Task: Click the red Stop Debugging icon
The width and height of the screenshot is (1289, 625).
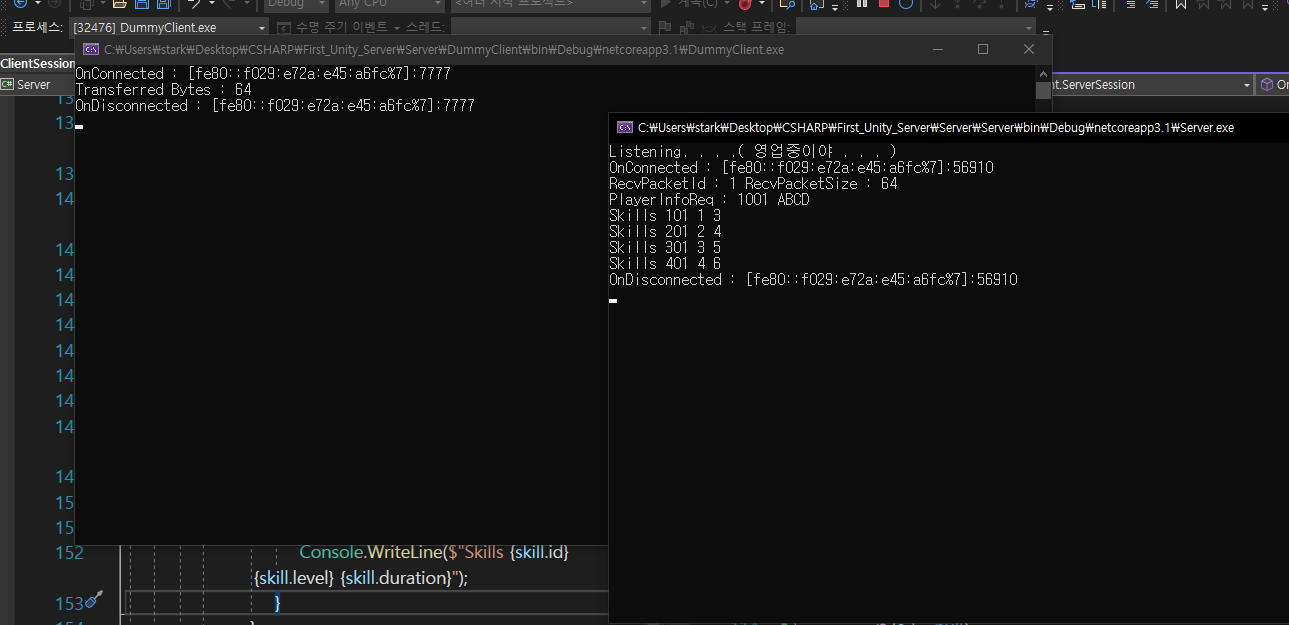Action: coord(884,5)
